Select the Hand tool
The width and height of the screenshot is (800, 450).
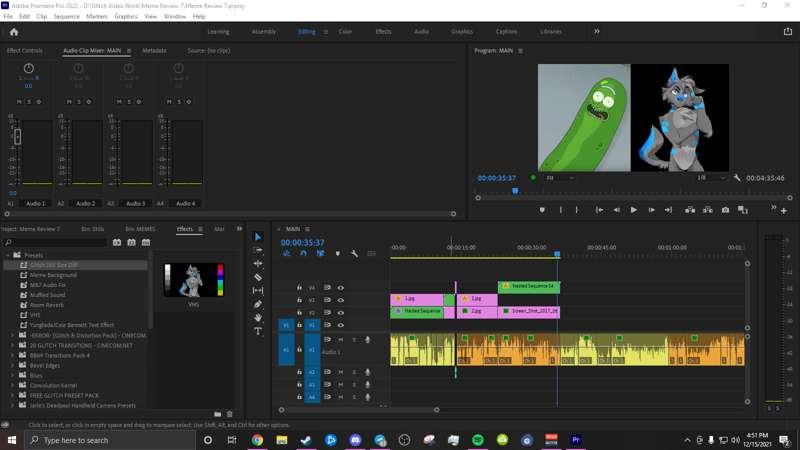[x=258, y=317]
